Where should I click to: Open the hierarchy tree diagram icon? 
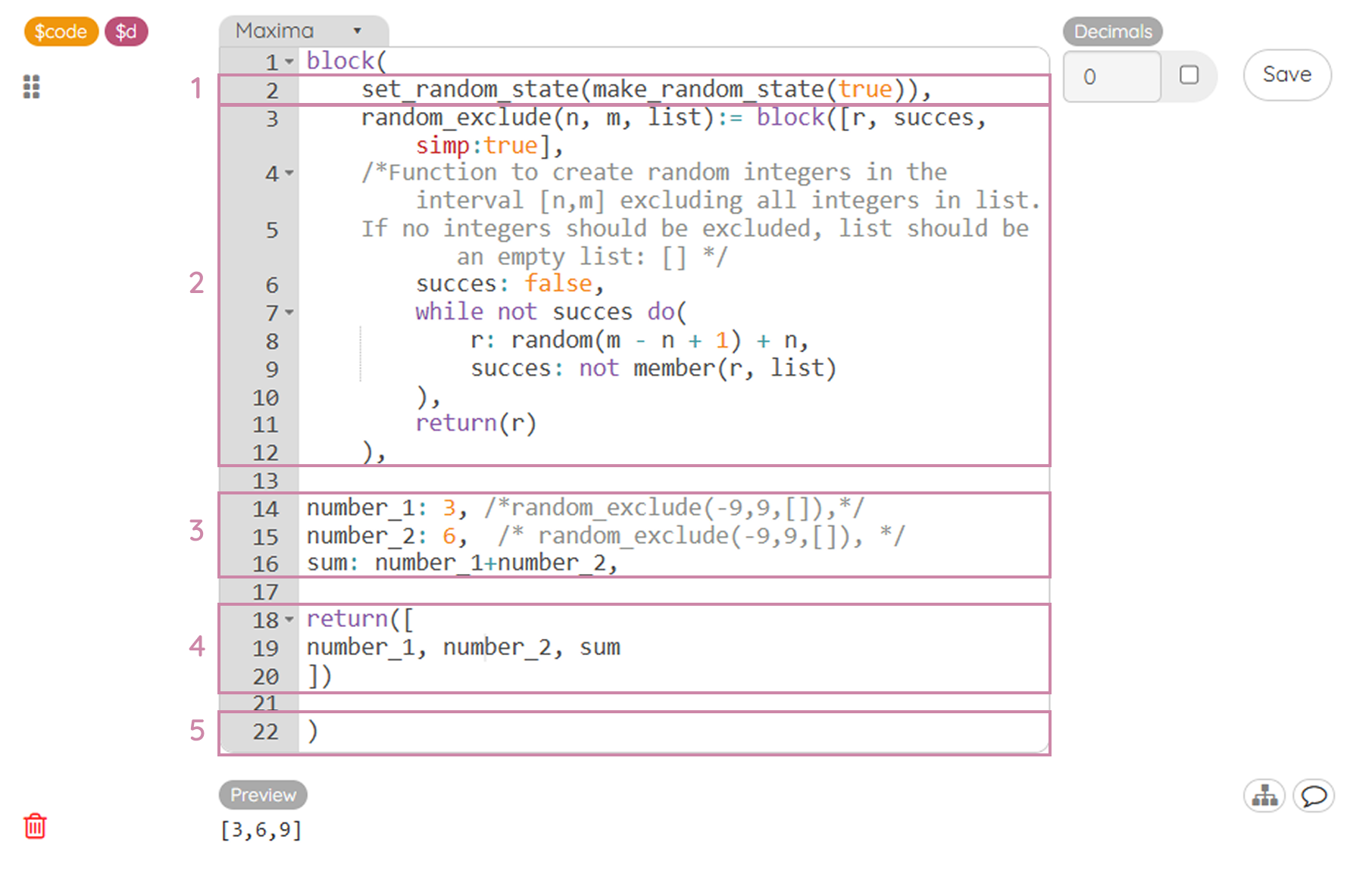click(x=1264, y=796)
